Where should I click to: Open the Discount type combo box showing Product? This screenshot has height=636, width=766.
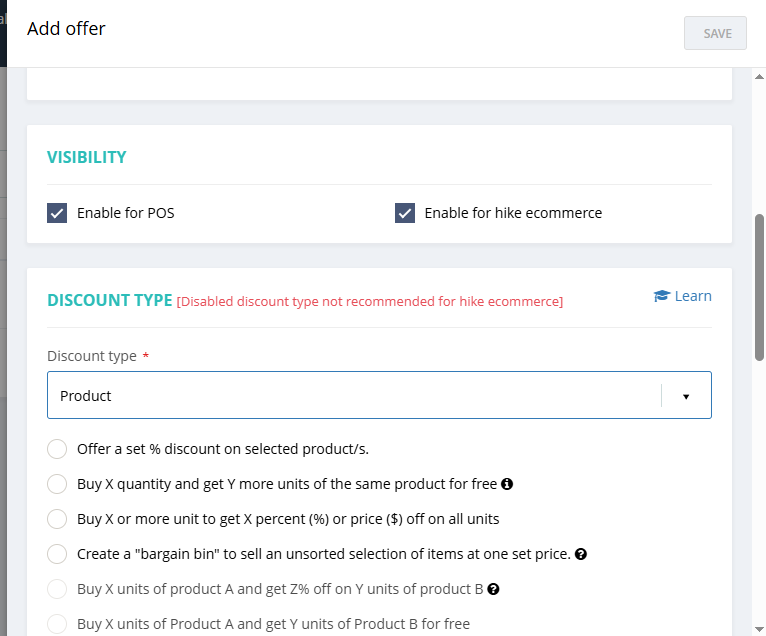[350, 395]
